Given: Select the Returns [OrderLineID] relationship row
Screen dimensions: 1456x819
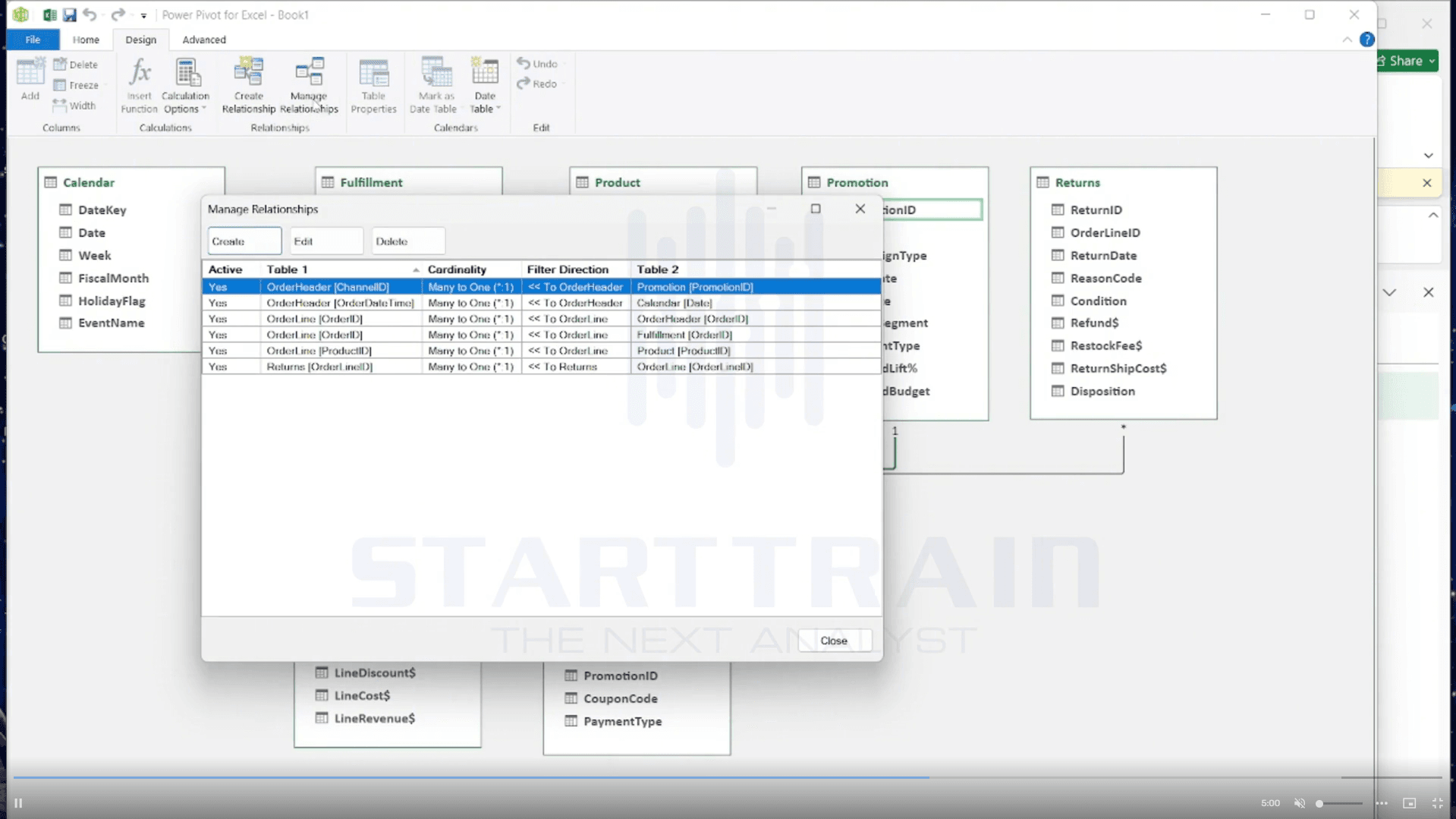Looking at the screenshot, I should pyautogui.click(x=541, y=367).
